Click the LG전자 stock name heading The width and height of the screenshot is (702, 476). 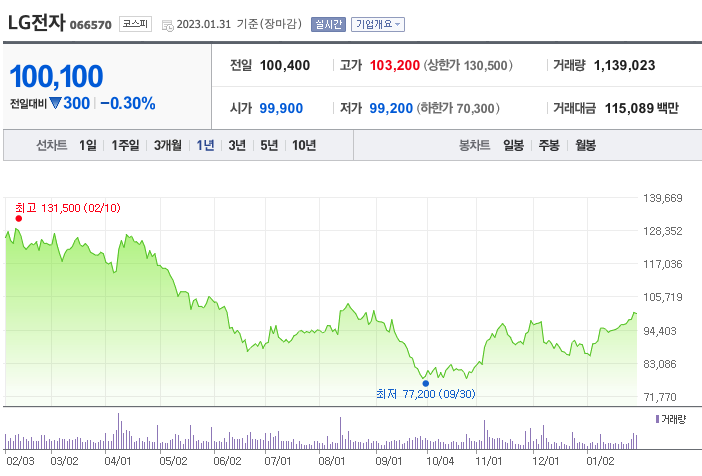tap(37, 23)
